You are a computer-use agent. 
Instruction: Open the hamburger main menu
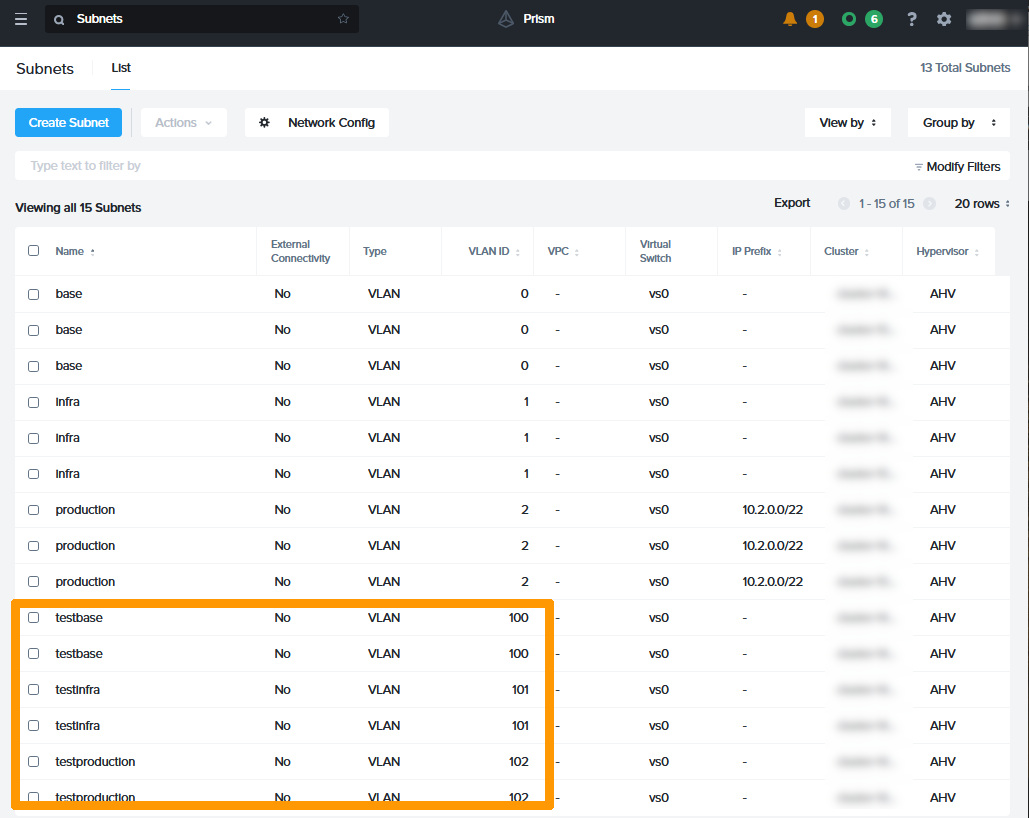pos(21,19)
